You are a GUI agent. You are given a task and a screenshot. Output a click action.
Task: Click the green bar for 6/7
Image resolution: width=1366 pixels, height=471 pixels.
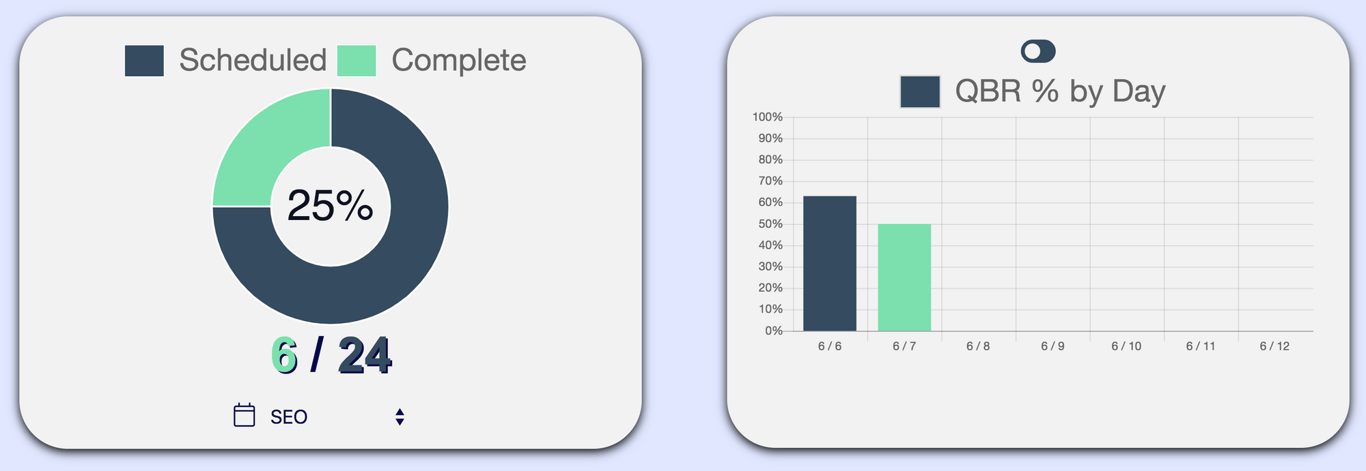tap(904, 278)
